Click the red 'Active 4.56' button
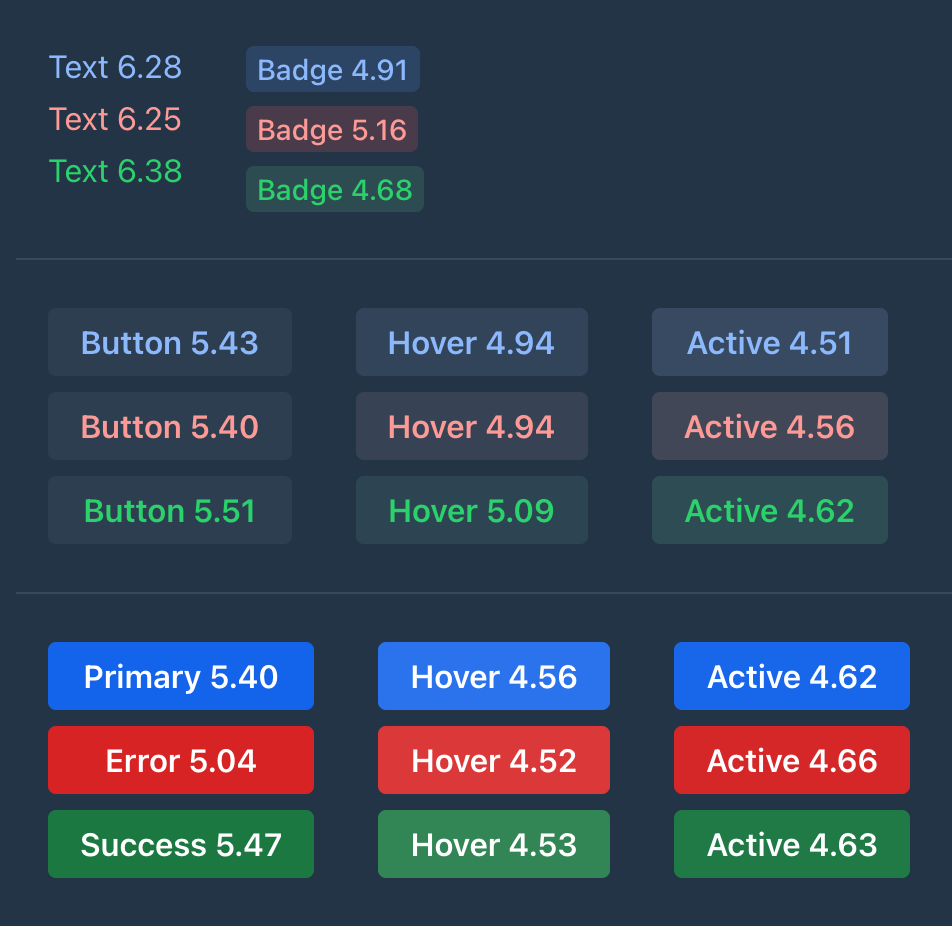Screen dimensions: 952x926 (x=769, y=426)
